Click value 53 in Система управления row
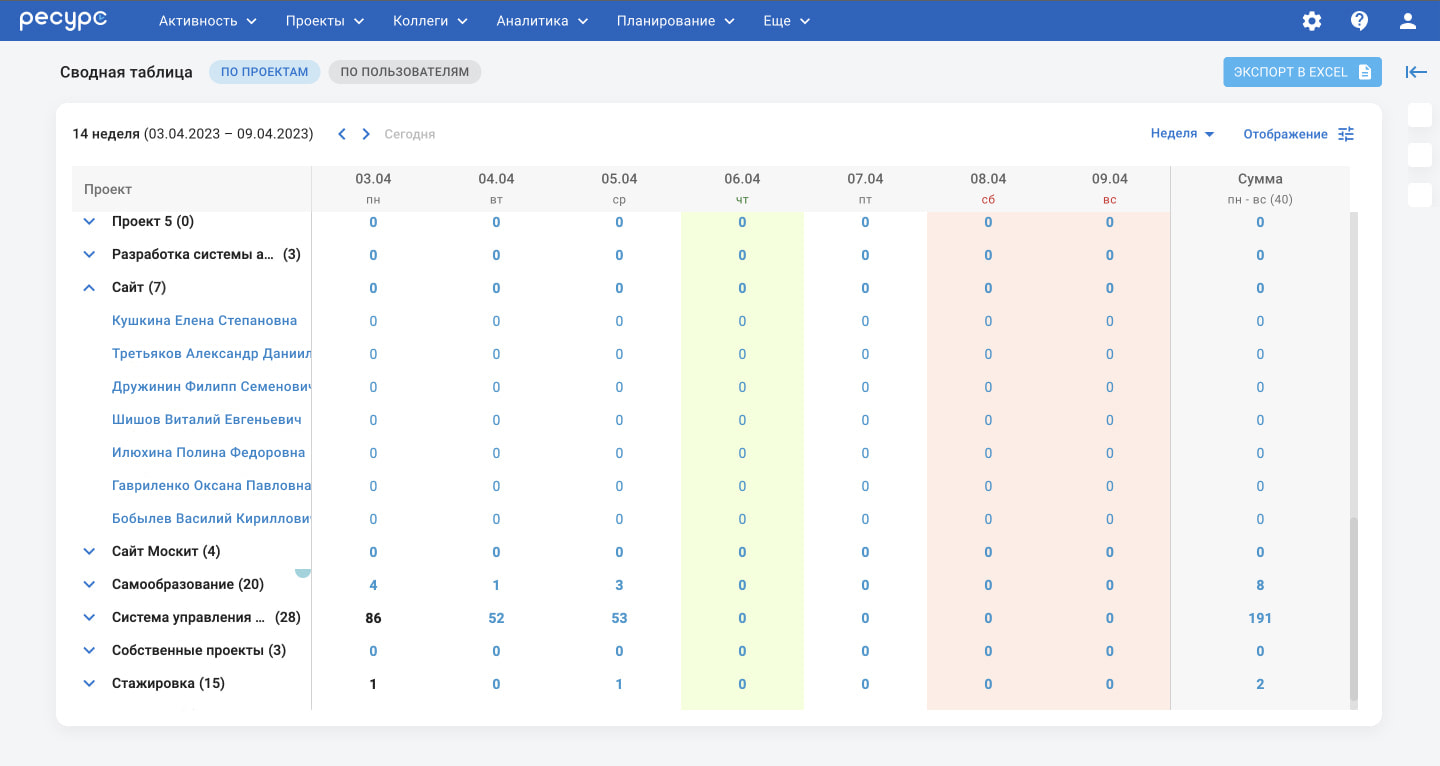The image size is (1440, 766). pyautogui.click(x=619, y=618)
